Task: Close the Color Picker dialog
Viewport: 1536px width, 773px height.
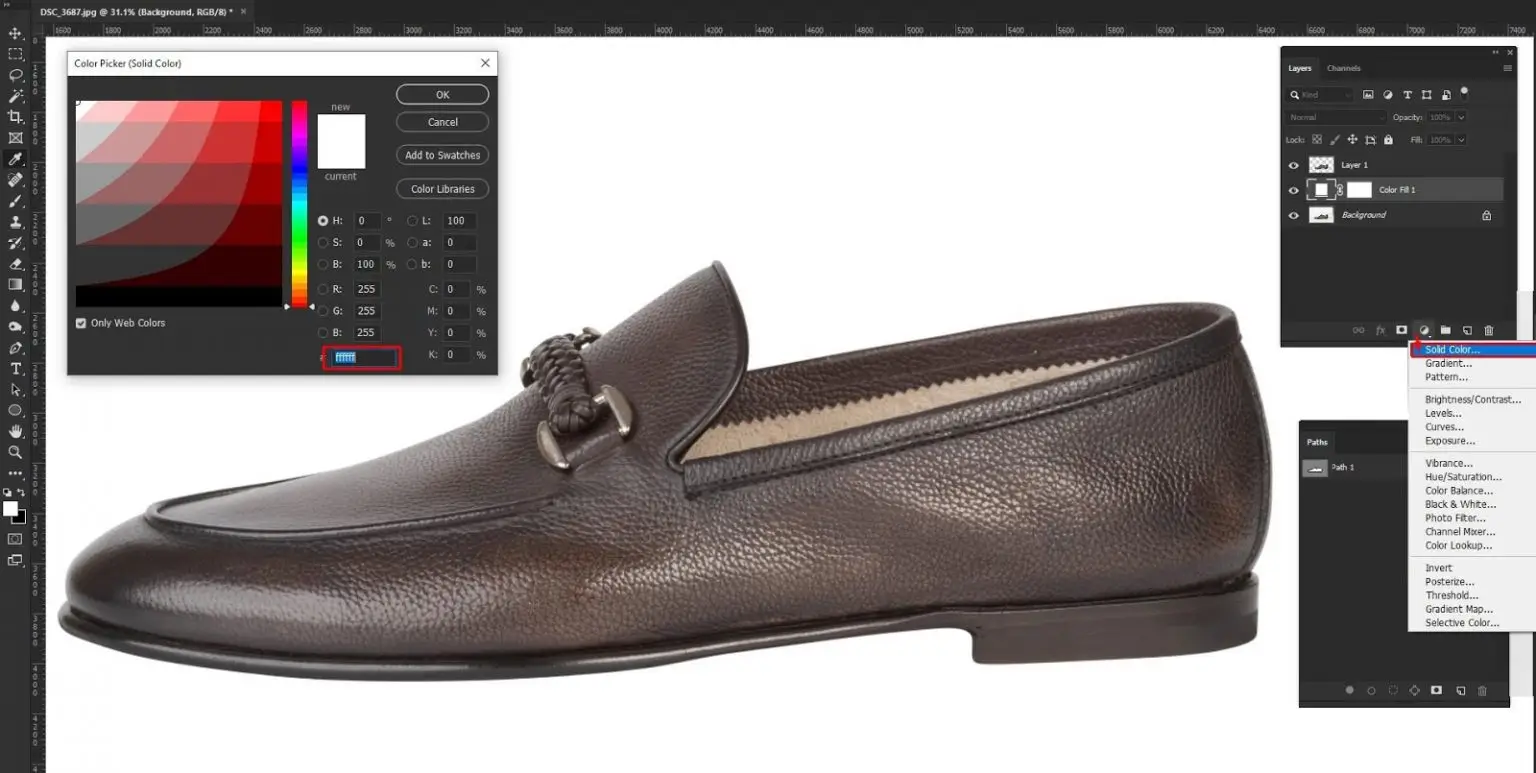Action: (x=485, y=63)
